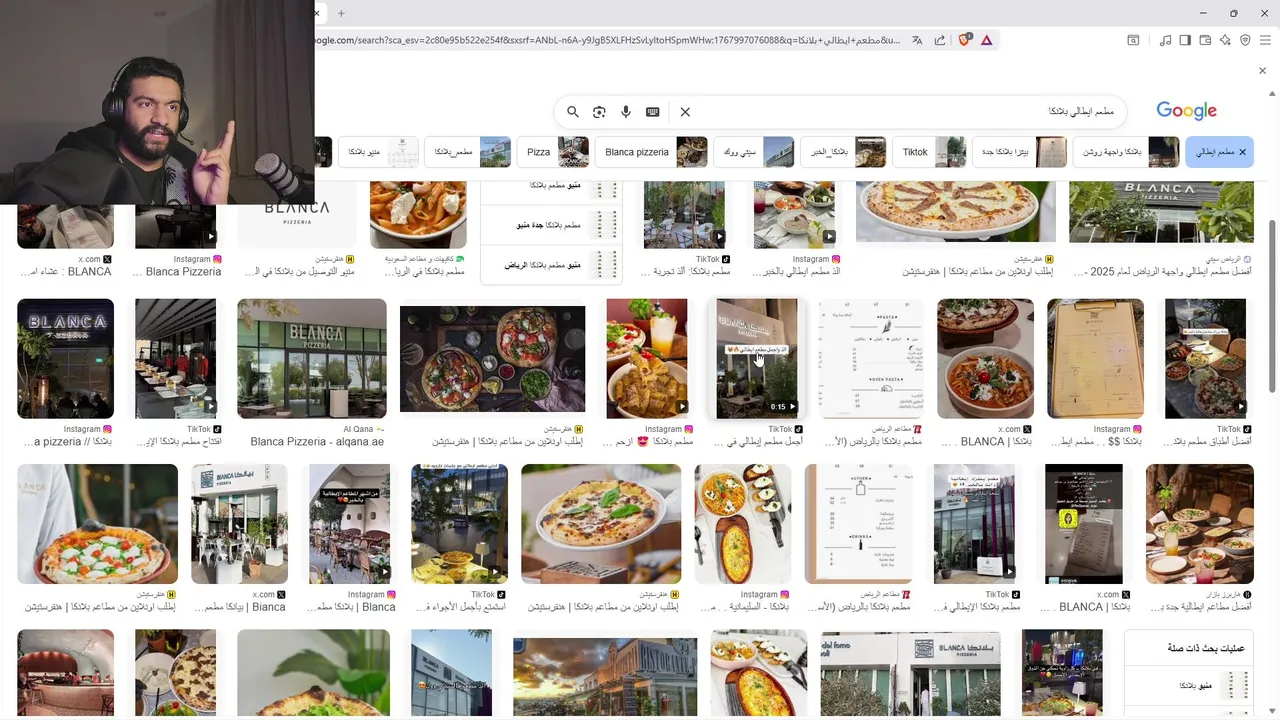Clear the search query with X icon
This screenshot has height=720, width=1280.
tap(685, 112)
